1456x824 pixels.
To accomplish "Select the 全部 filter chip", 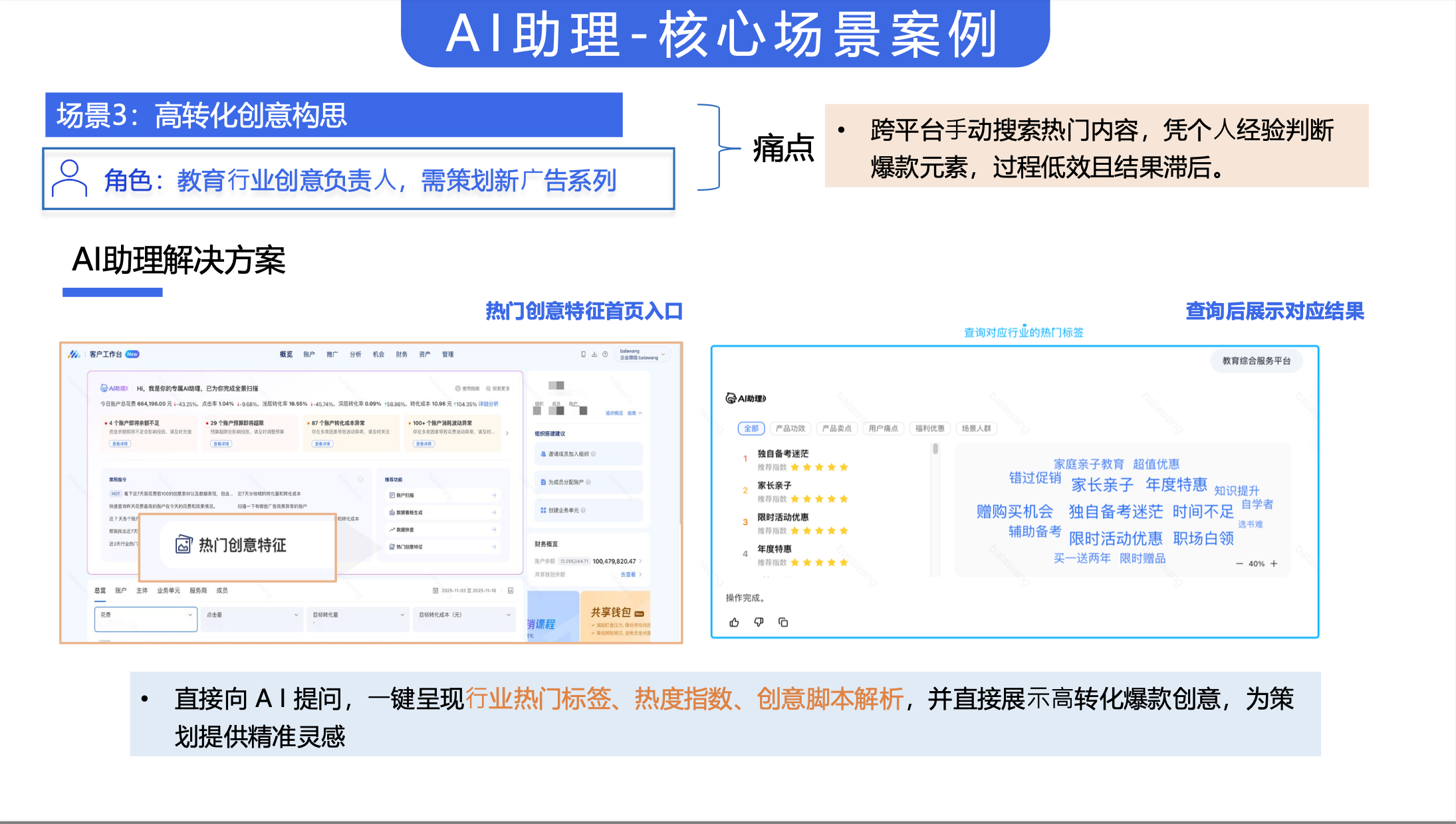I will coord(751,429).
